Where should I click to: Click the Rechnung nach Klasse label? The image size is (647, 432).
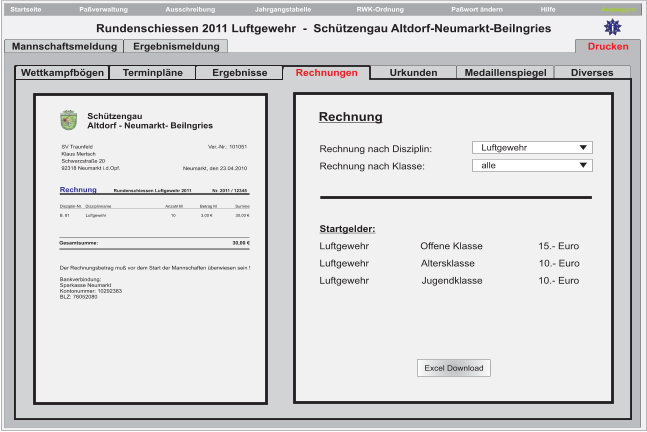pyautogui.click(x=372, y=166)
